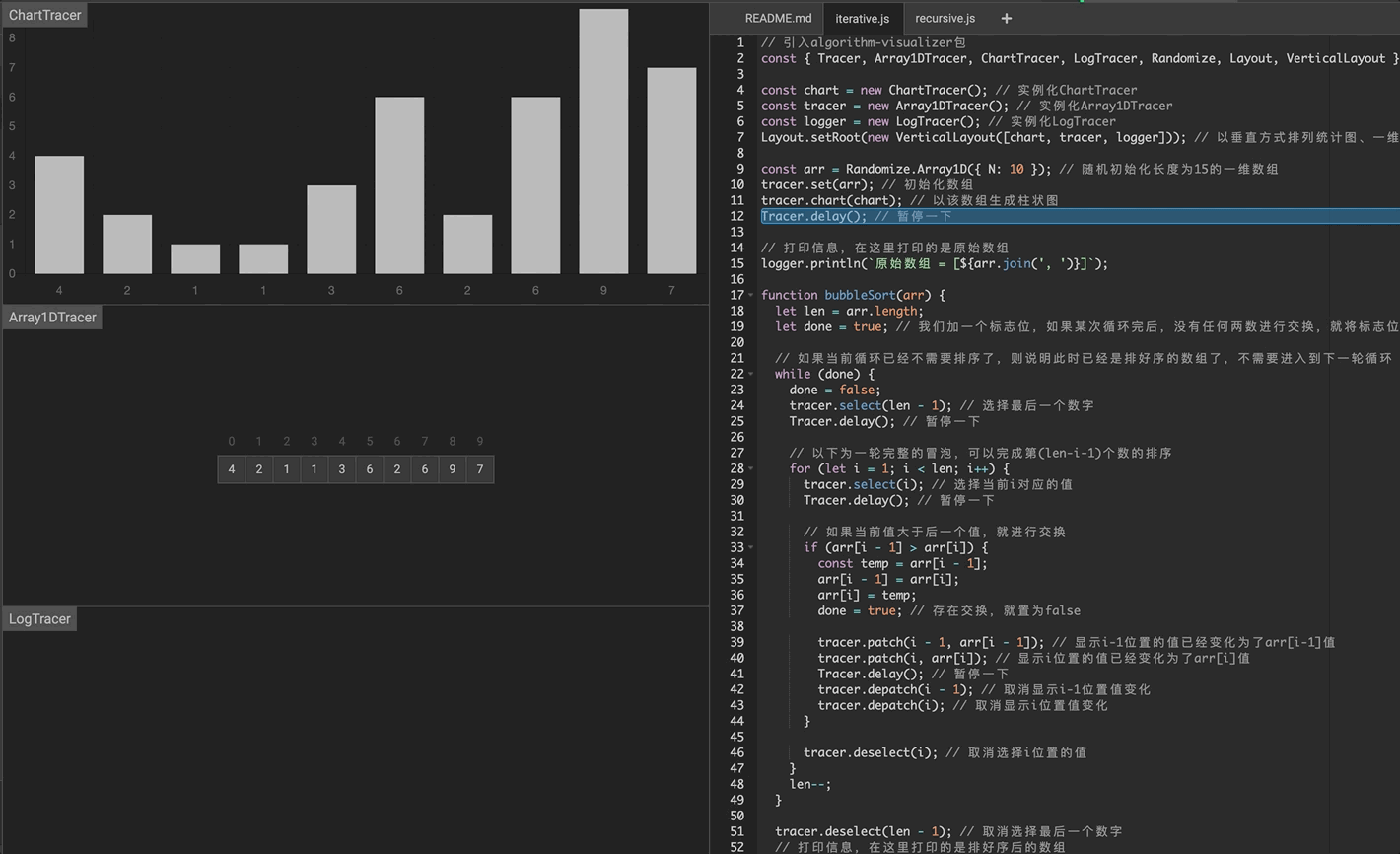Click line number 9 in the gutter
This screenshot has width=1400, height=854.
tap(739, 169)
